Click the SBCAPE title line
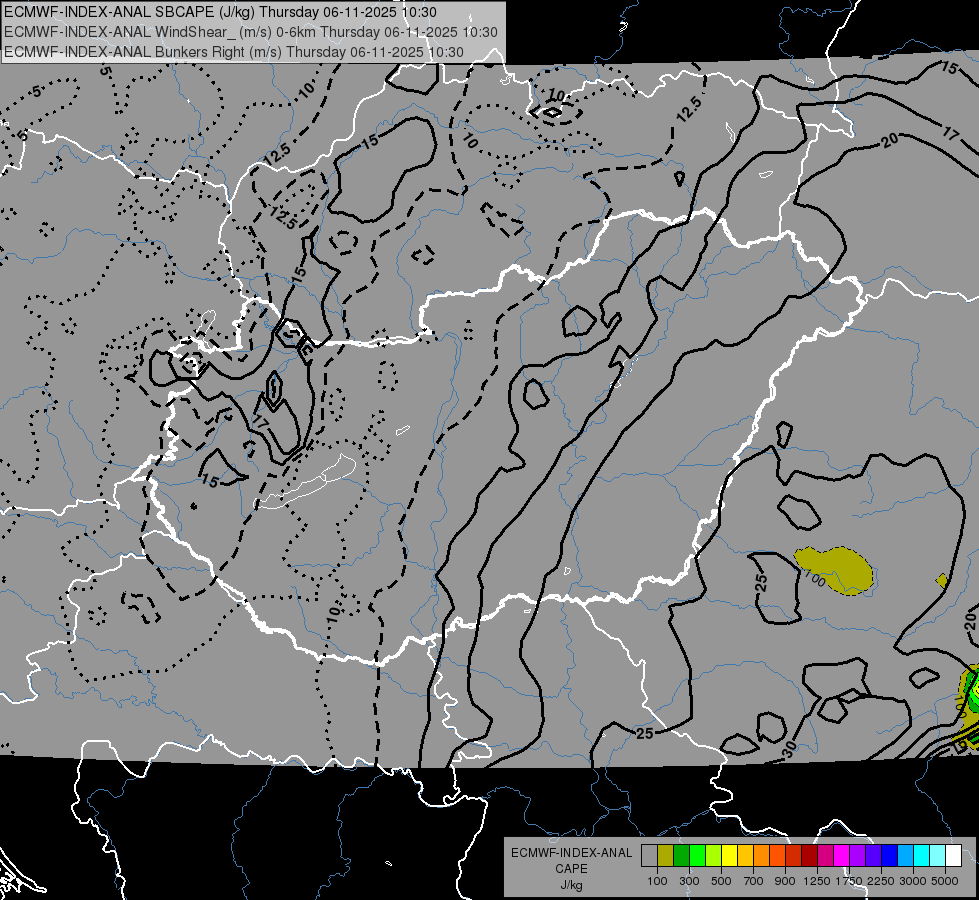This screenshot has width=979, height=900. [x=220, y=12]
